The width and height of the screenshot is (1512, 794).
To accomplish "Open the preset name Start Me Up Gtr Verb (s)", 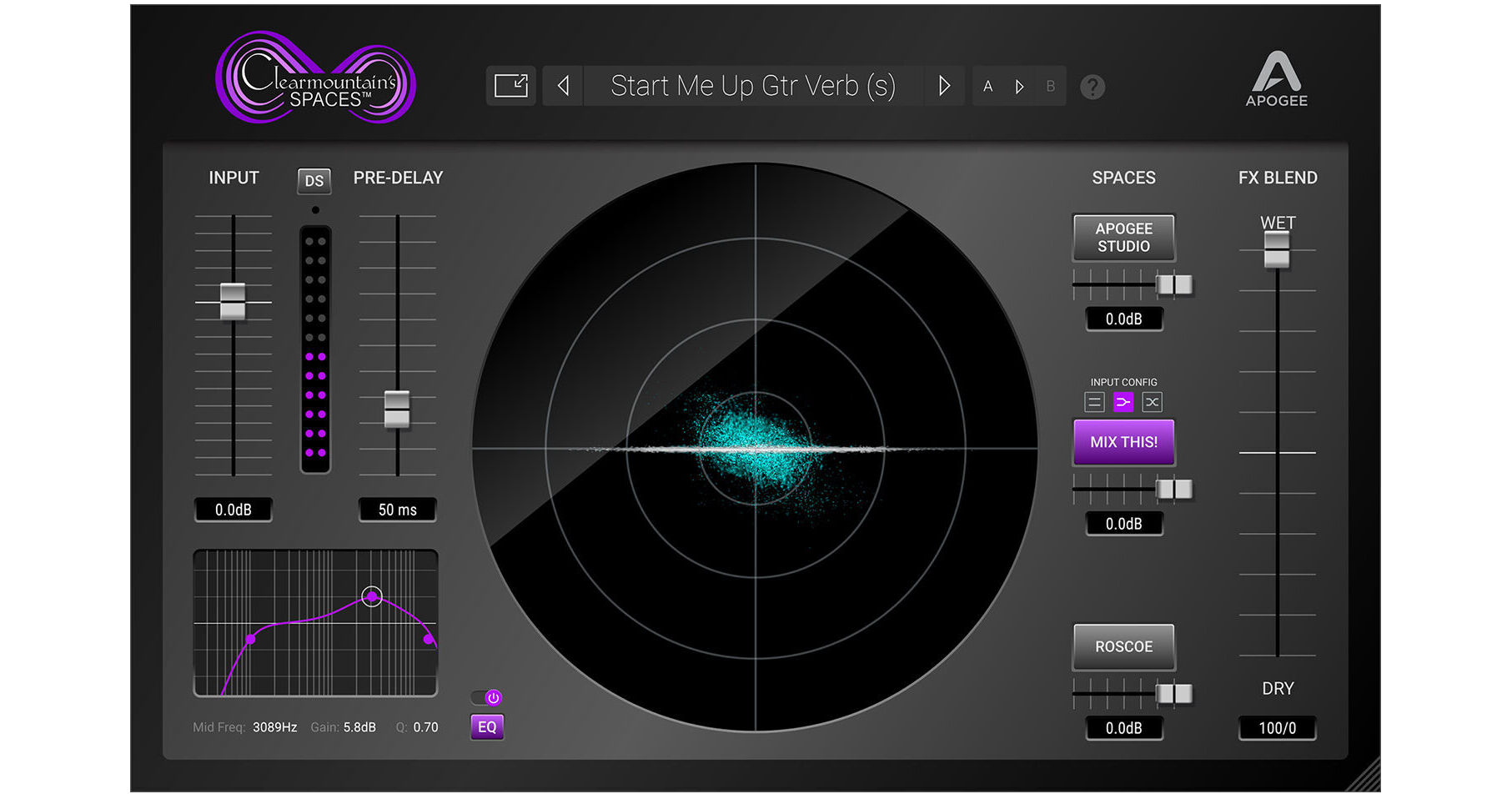I will coord(753,86).
